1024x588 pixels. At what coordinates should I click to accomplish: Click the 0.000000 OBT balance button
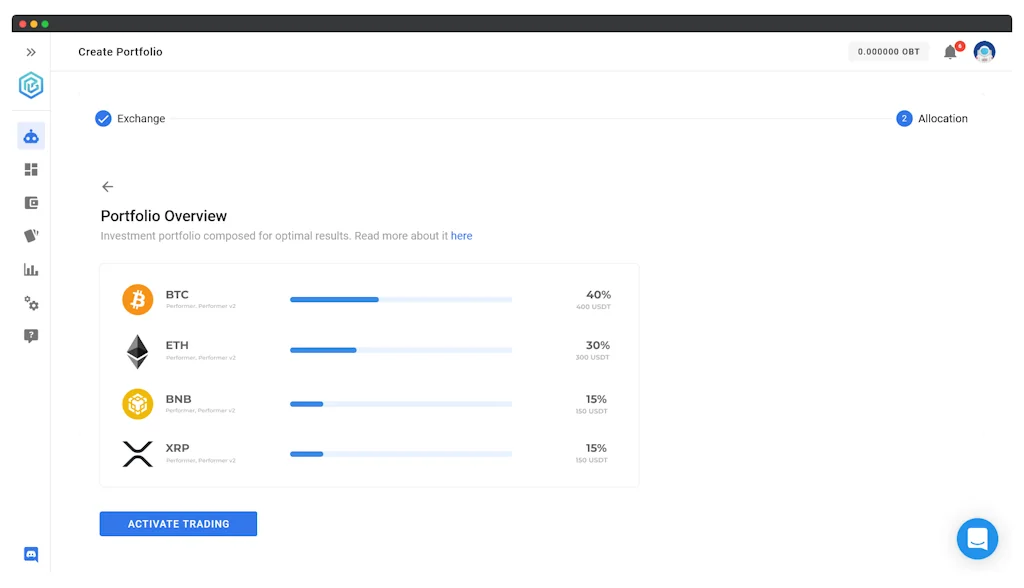pos(888,52)
